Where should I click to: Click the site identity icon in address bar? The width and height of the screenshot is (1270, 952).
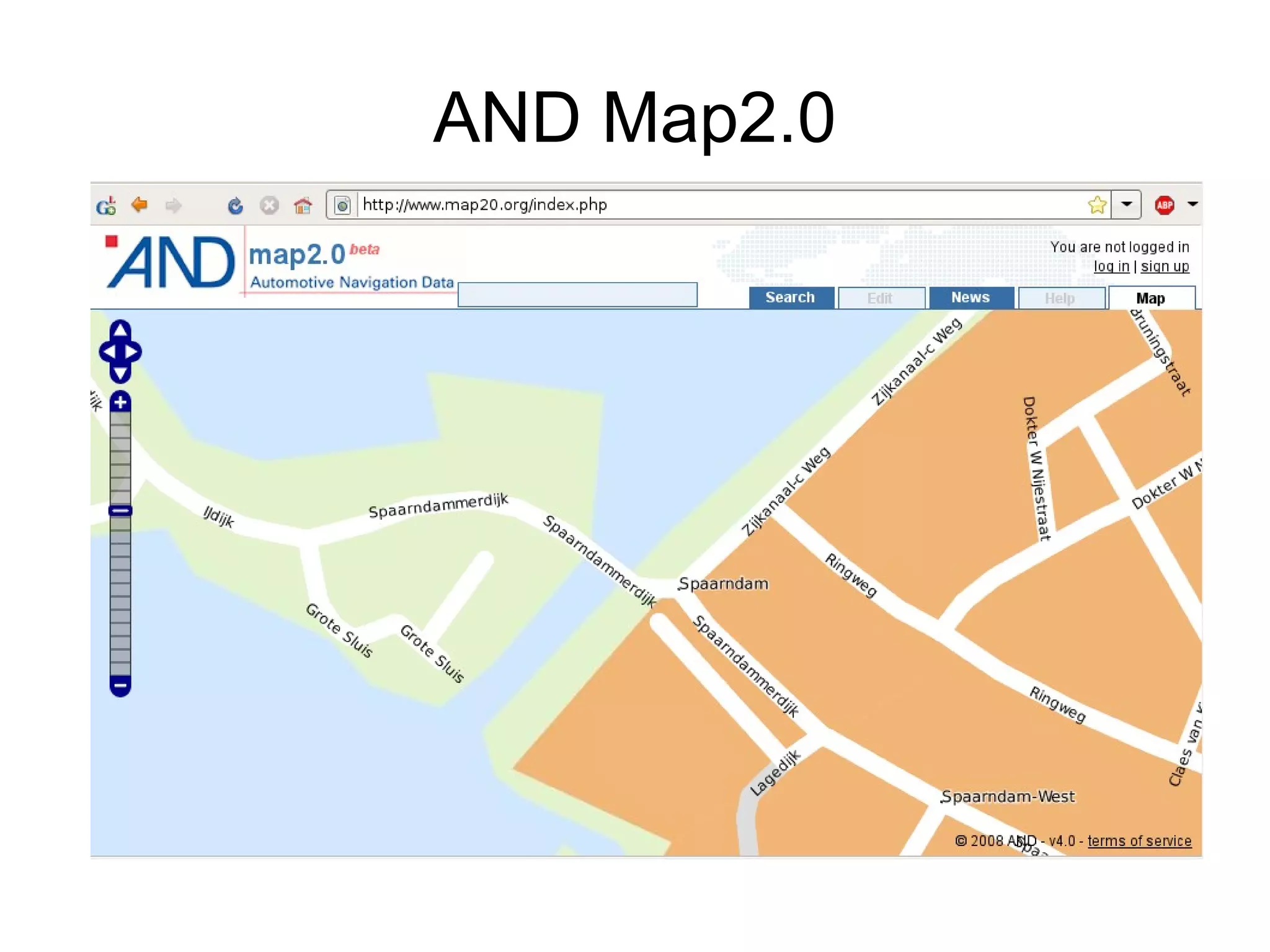click(342, 205)
